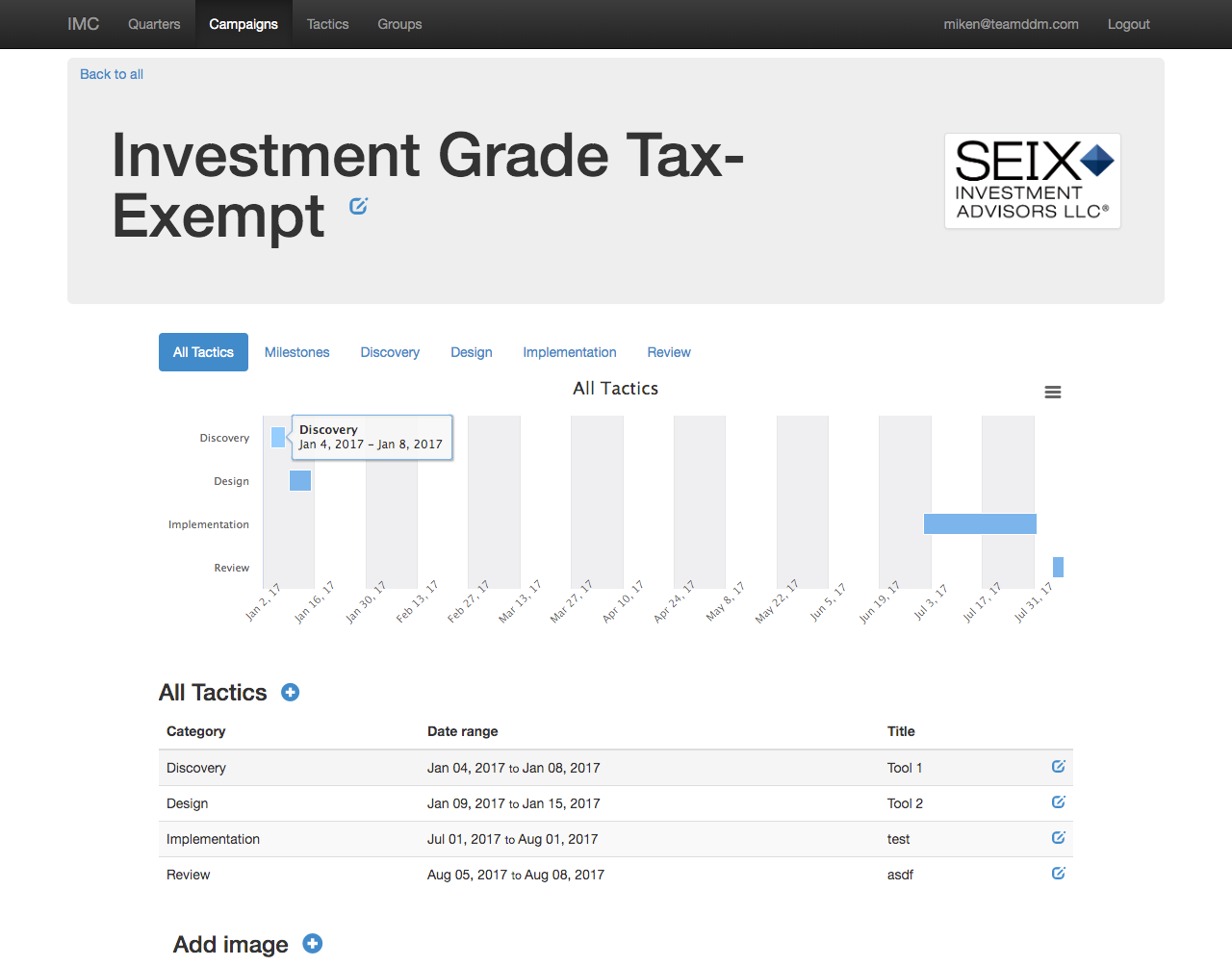This screenshot has width=1232, height=966.
Task: Open Campaigns navigation item
Action: tap(244, 24)
